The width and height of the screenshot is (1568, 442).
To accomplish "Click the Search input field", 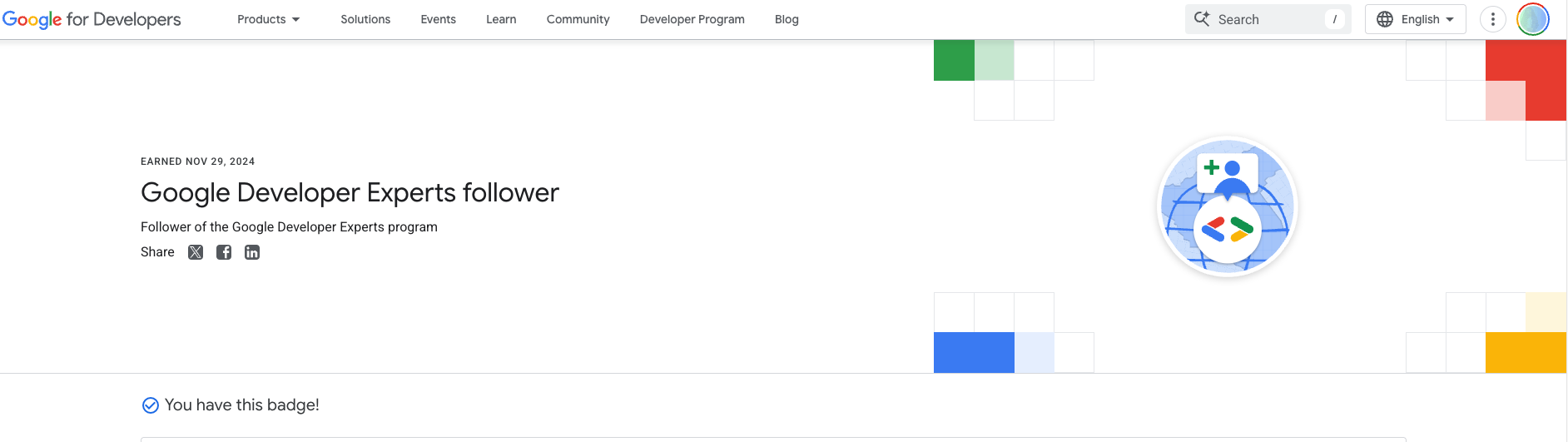I will pyautogui.click(x=1268, y=19).
